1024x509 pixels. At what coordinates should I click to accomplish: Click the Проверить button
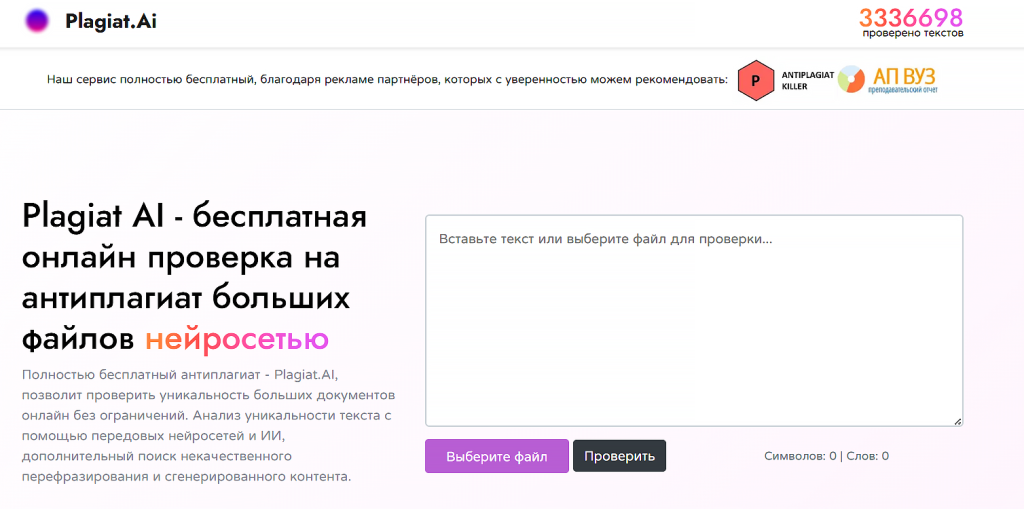pos(619,456)
